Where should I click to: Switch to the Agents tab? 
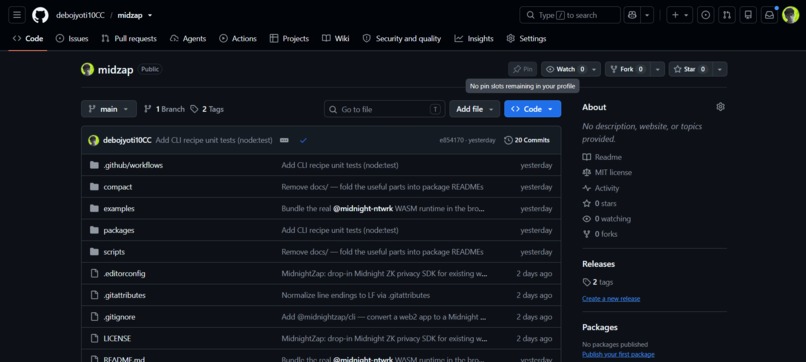pyautogui.click(x=188, y=39)
